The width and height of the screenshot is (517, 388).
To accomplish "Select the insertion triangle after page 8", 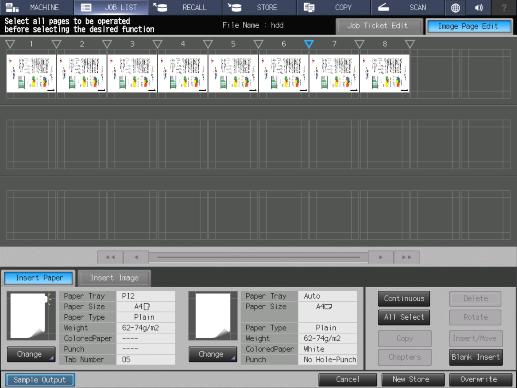I will pos(410,44).
